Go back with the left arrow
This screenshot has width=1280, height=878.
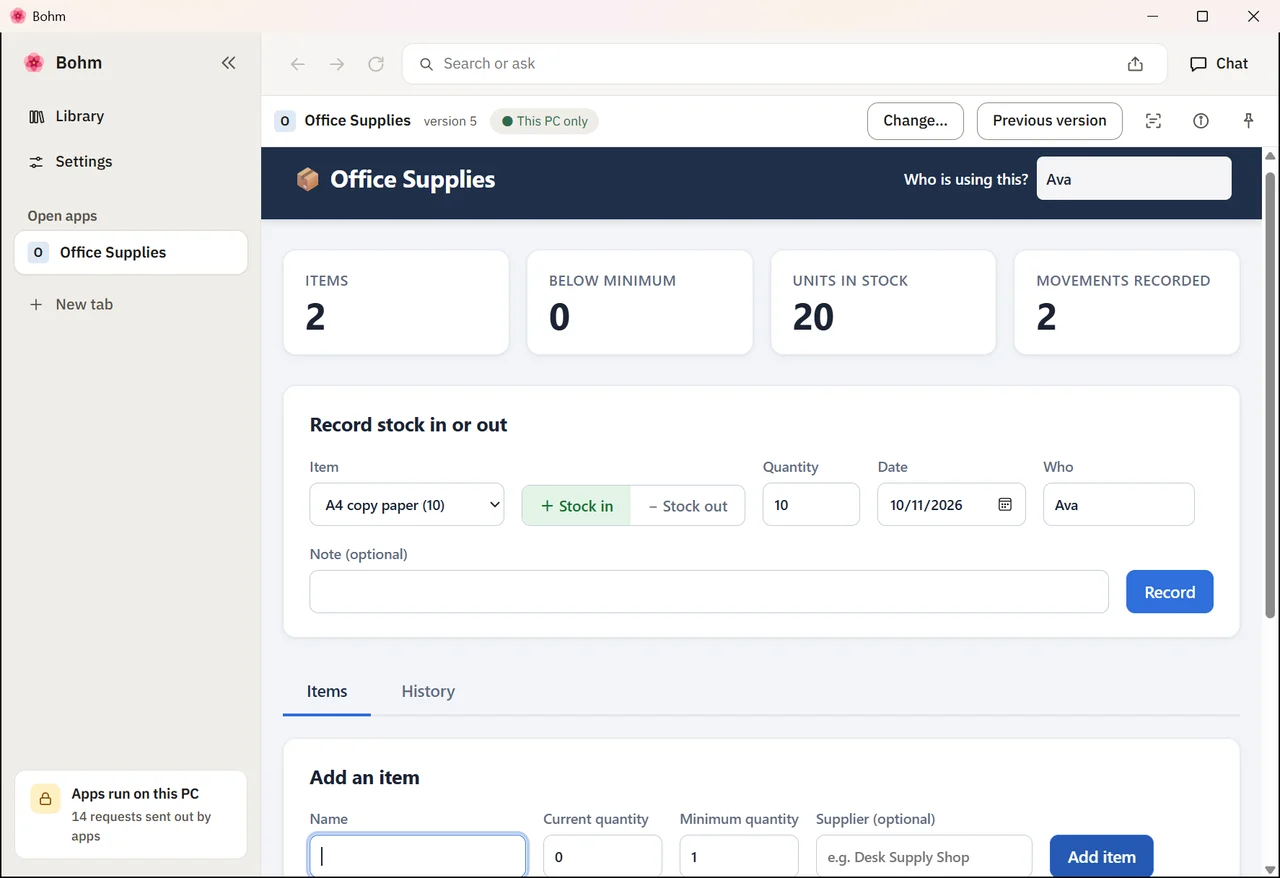pos(298,64)
